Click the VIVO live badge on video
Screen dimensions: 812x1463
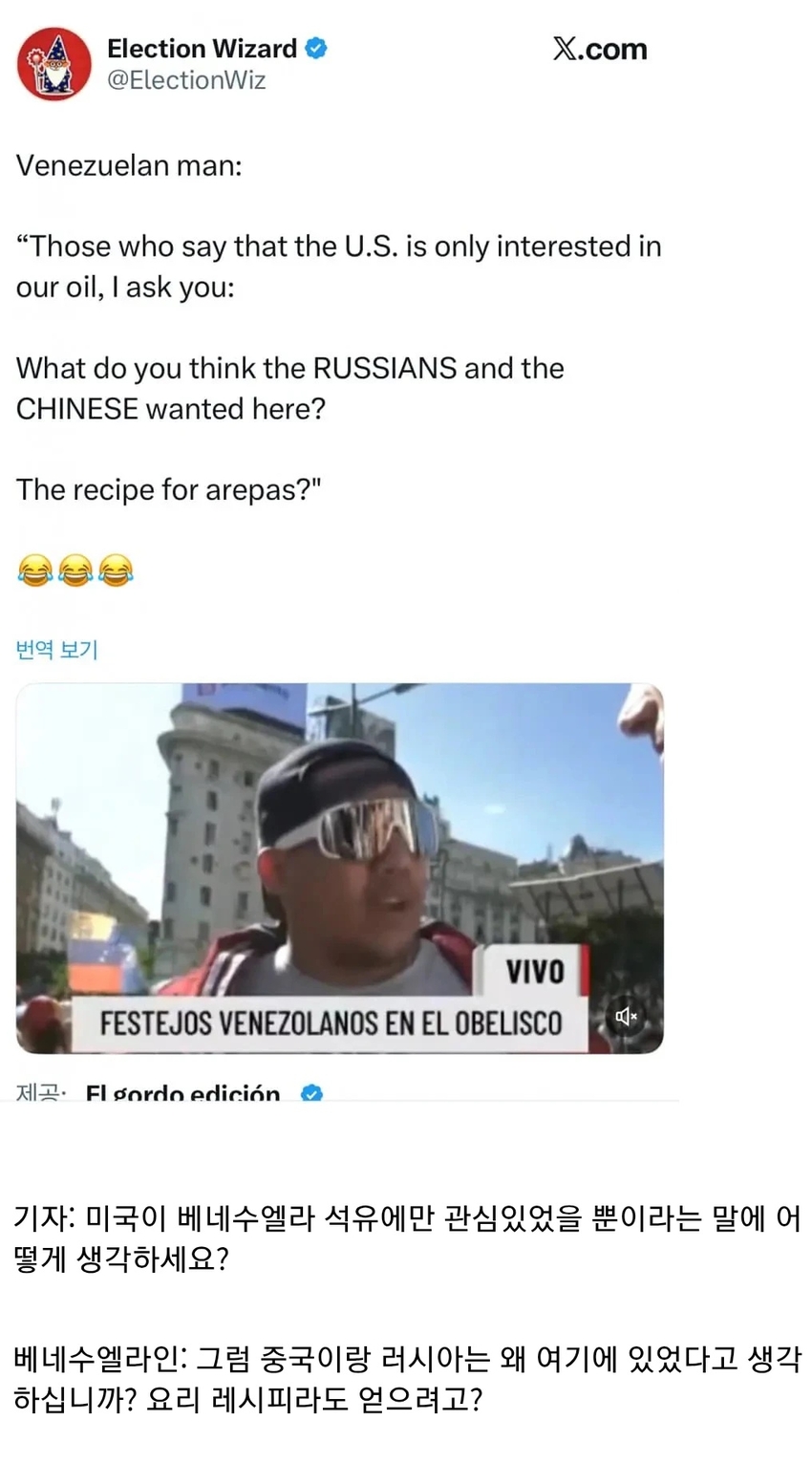(x=535, y=971)
